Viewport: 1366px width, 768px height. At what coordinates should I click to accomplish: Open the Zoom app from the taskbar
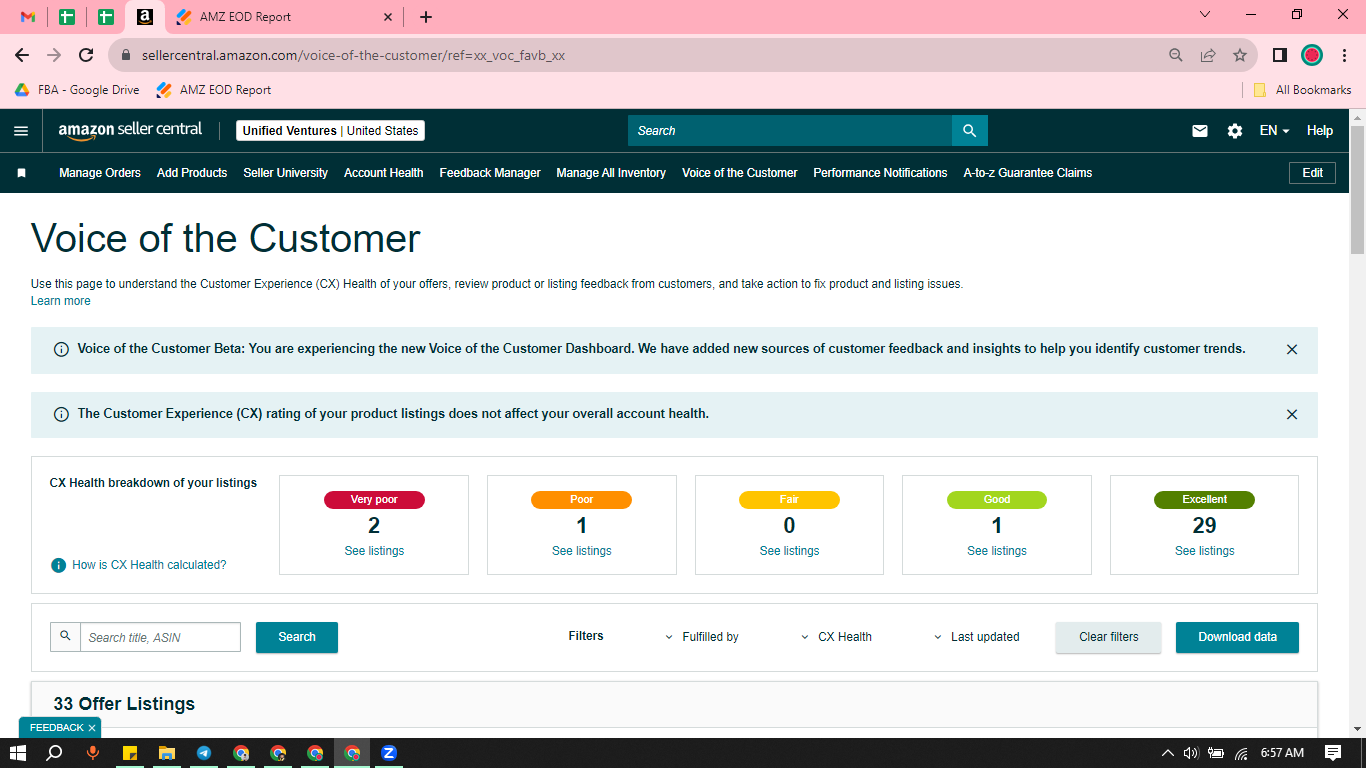[389, 753]
